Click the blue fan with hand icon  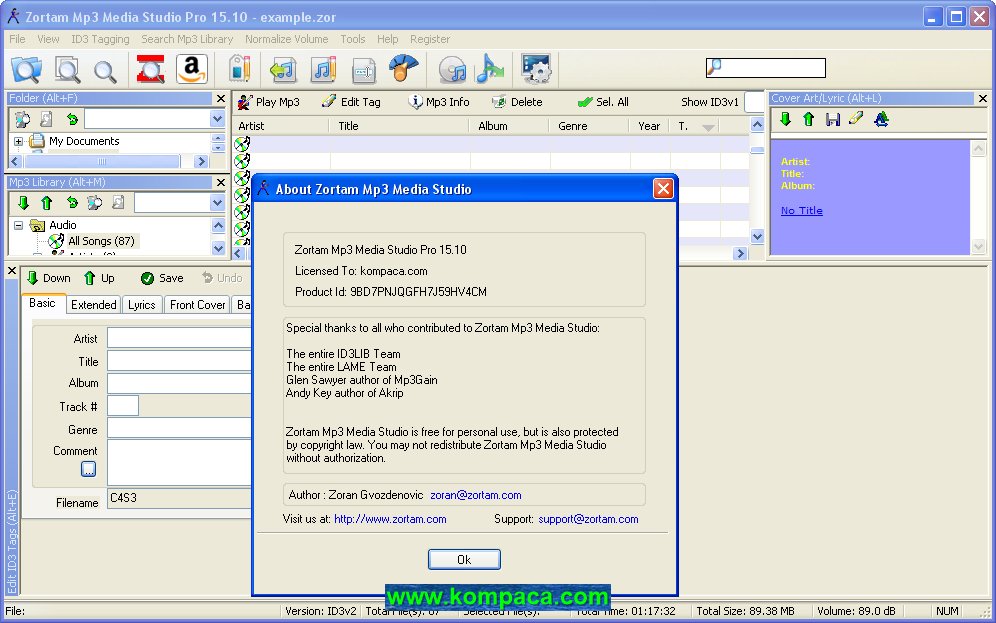pyautogui.click(x=403, y=69)
